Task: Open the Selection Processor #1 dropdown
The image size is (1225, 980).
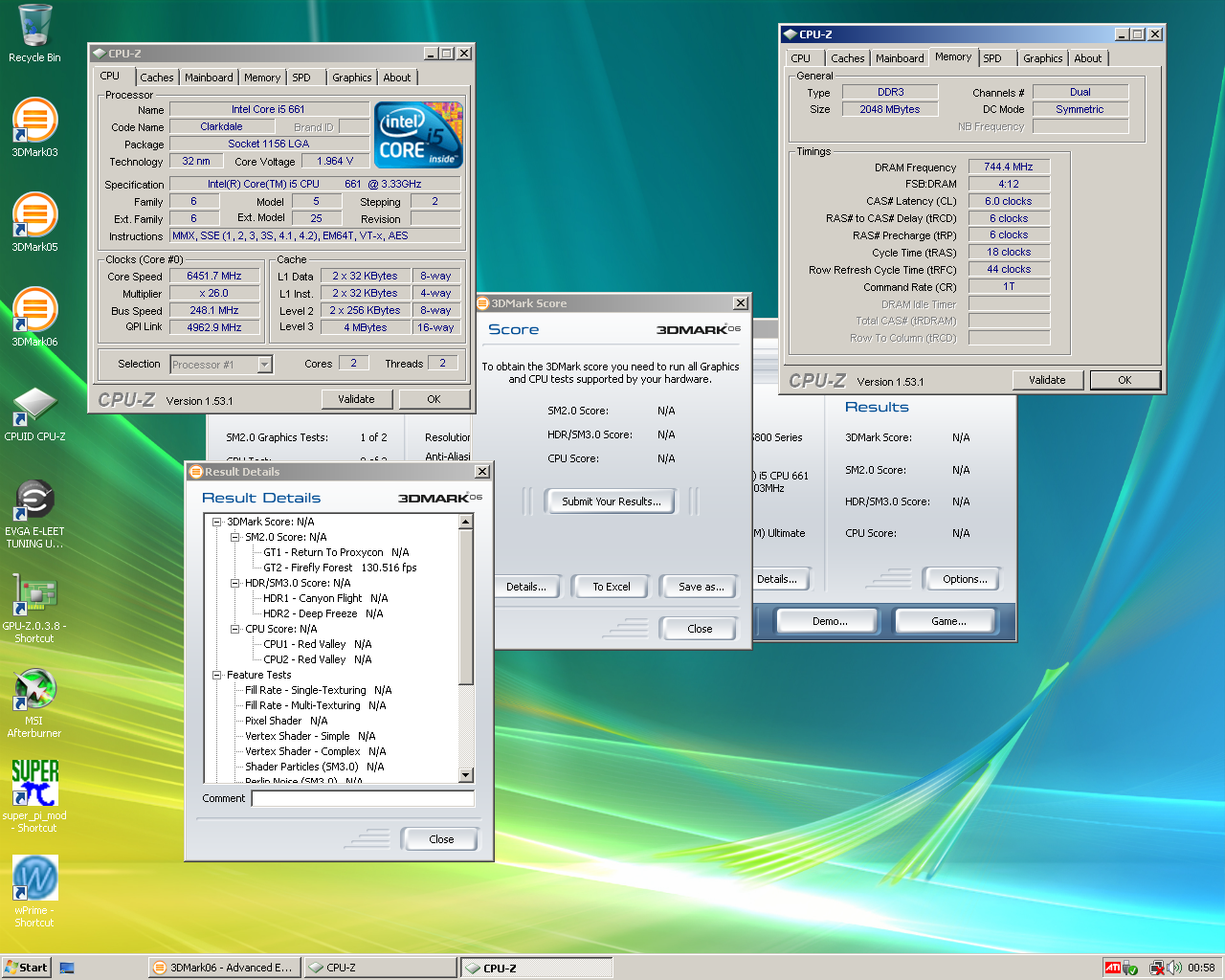Action: point(221,365)
